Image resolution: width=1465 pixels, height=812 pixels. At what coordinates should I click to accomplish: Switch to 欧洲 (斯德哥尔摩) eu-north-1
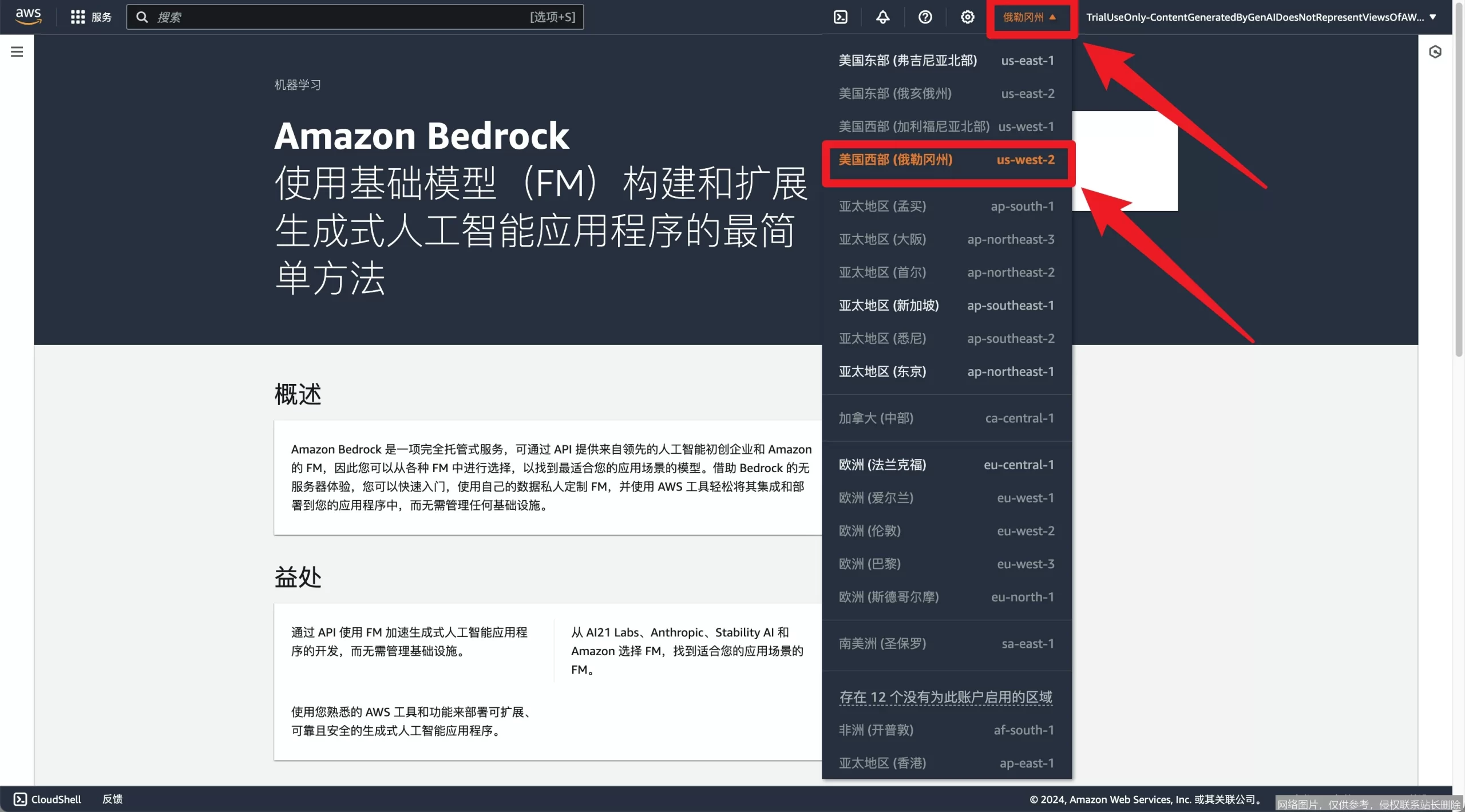947,597
